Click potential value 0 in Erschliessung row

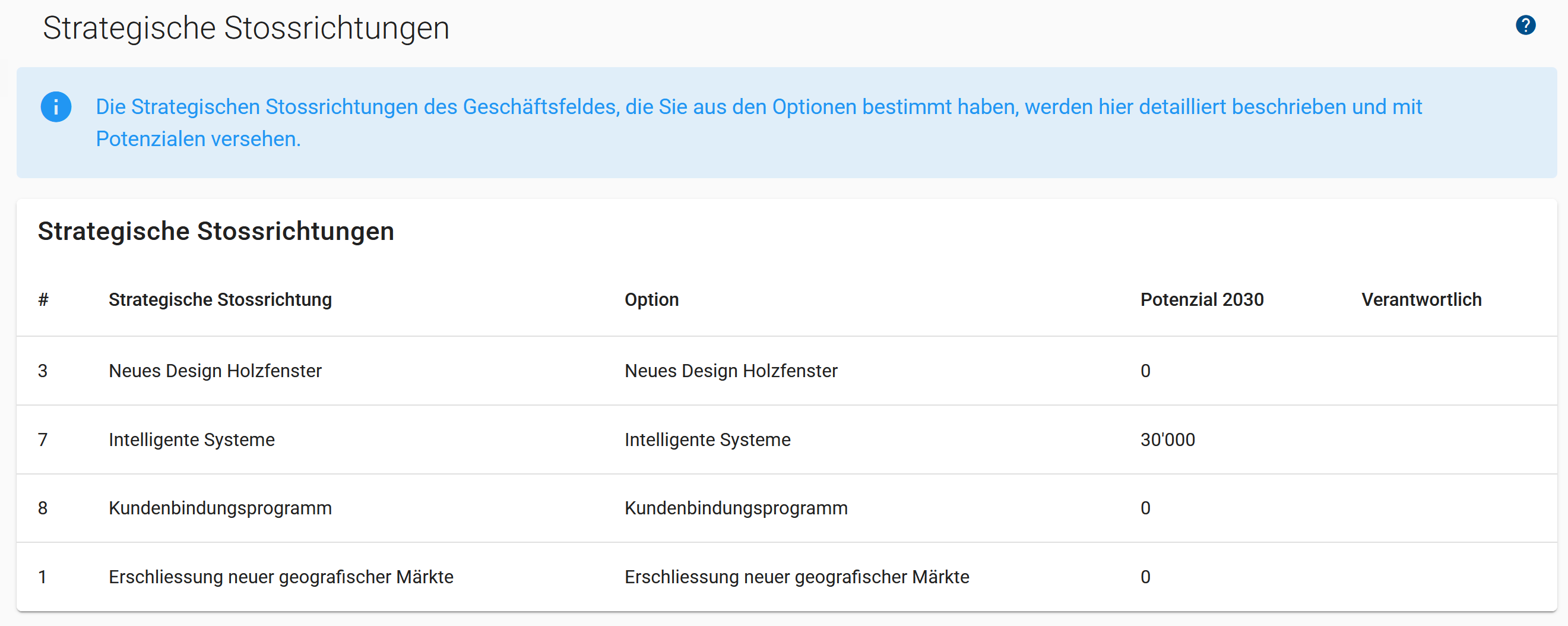[1145, 577]
